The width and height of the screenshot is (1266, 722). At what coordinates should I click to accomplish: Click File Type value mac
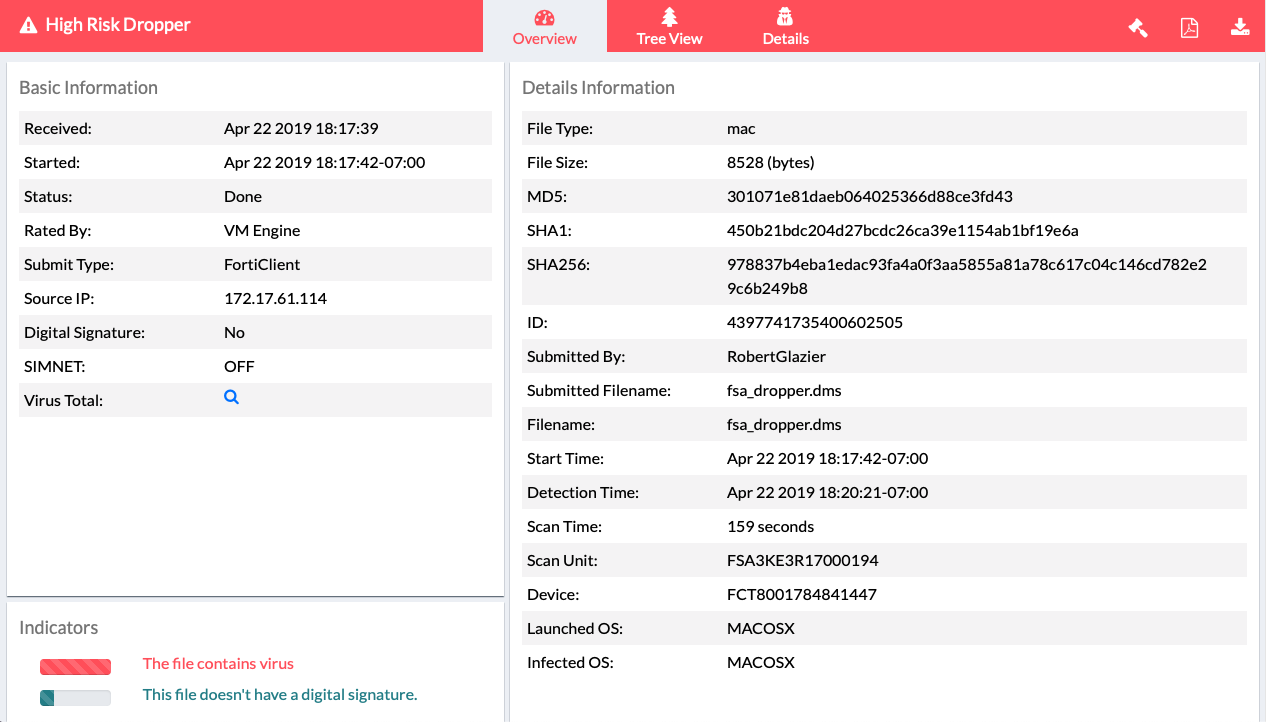click(741, 128)
